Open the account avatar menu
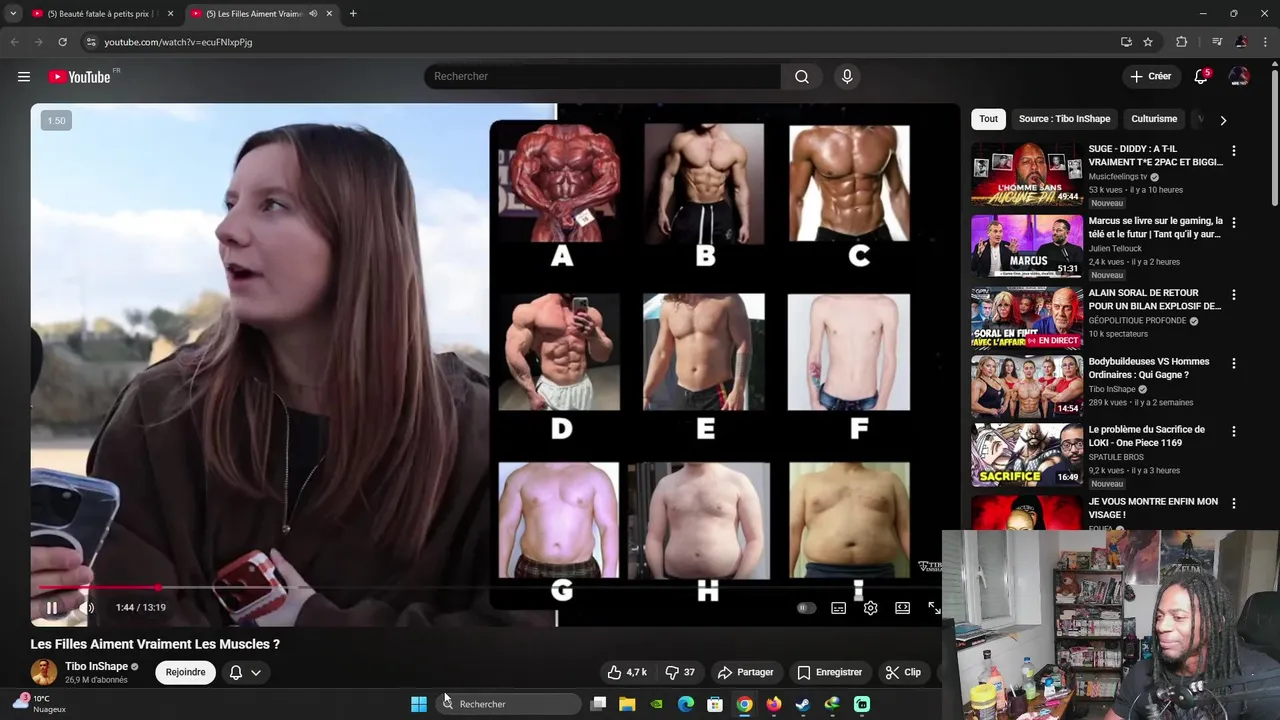1280x720 pixels. click(1239, 77)
